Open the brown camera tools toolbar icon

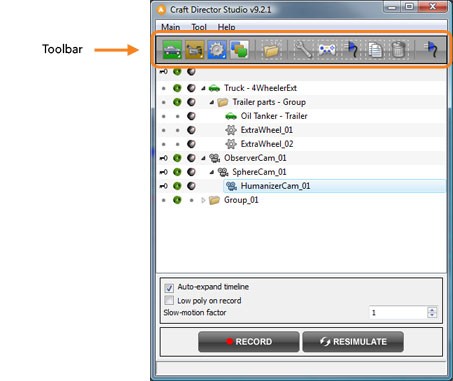point(195,50)
